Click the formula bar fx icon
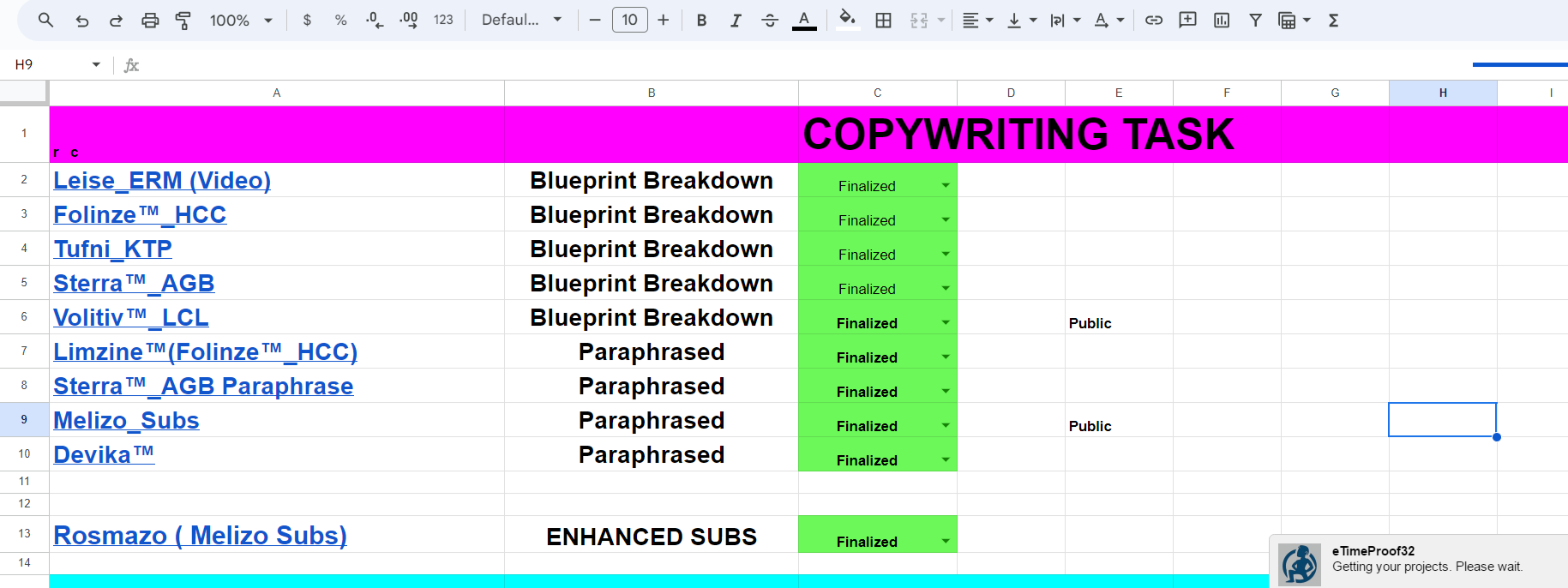This screenshot has width=1568, height=588. [x=131, y=65]
